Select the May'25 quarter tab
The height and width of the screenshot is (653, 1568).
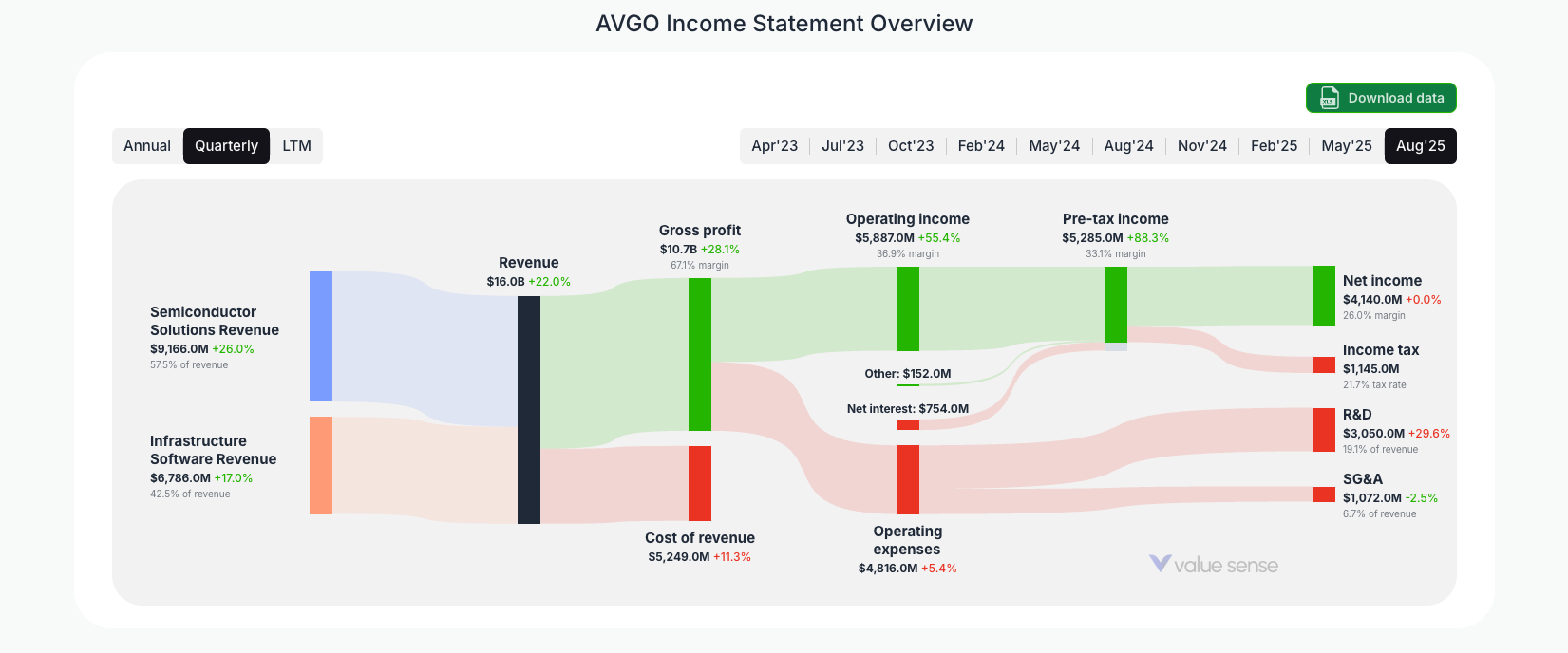pyautogui.click(x=1346, y=145)
